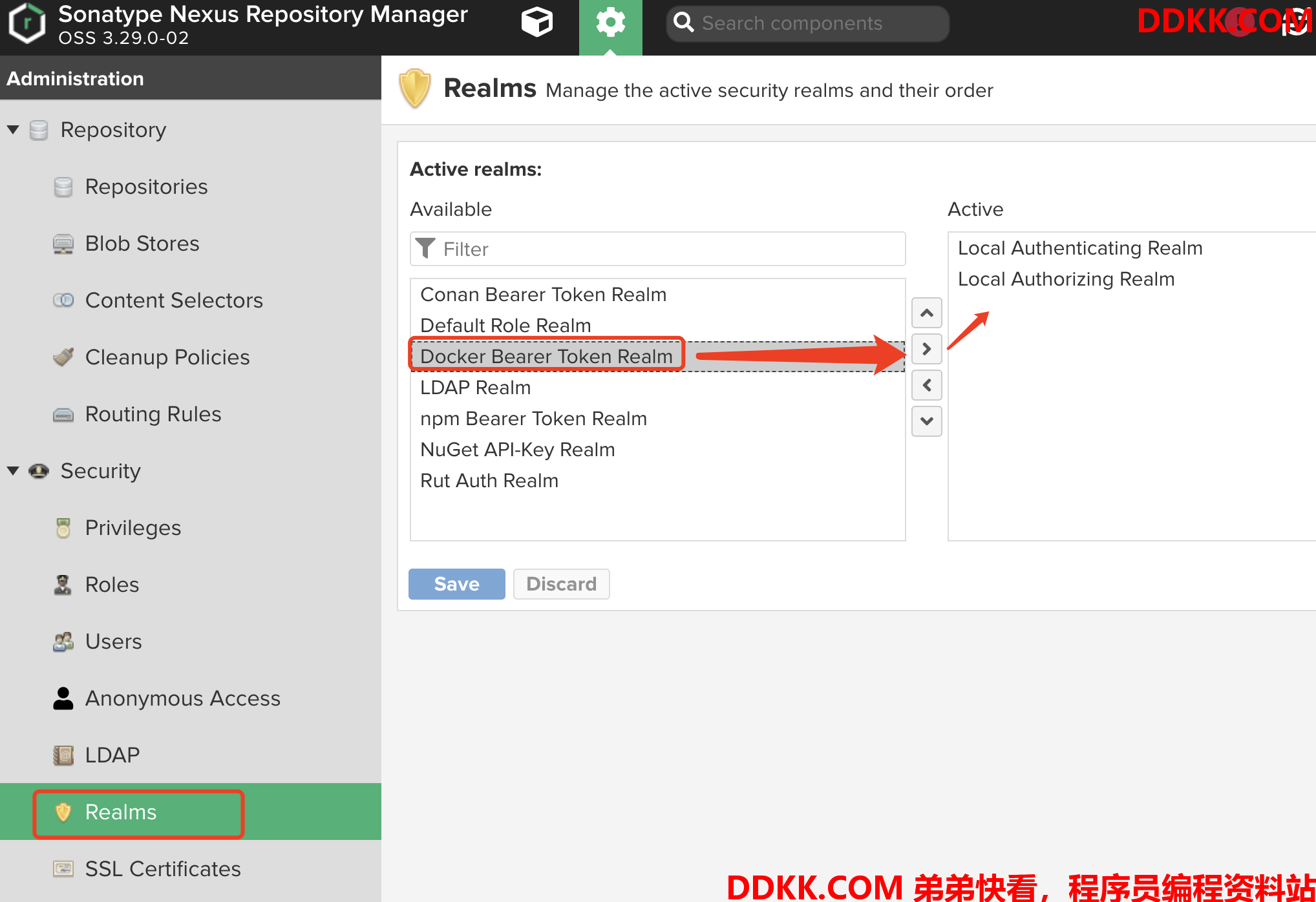Open Privileges in the sidebar
This screenshot has width=1316, height=902.
(191, 528)
